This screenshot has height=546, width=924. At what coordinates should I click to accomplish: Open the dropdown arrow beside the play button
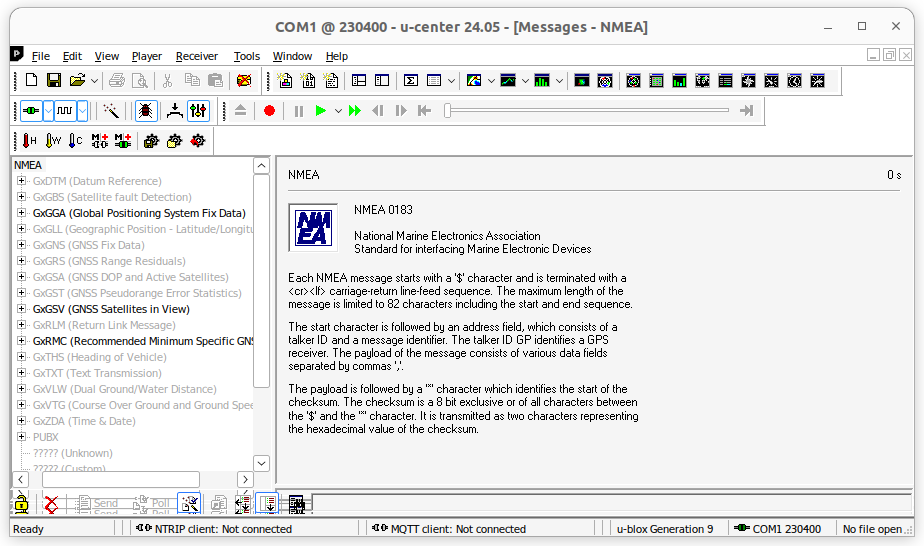point(338,111)
